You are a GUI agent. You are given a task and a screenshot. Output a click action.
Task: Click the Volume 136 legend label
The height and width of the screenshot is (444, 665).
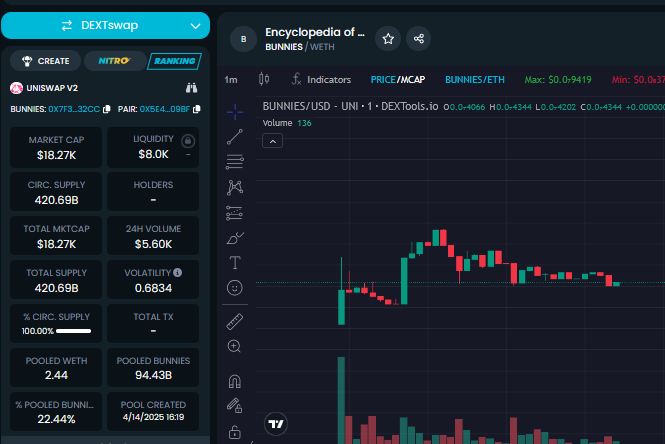tap(287, 123)
